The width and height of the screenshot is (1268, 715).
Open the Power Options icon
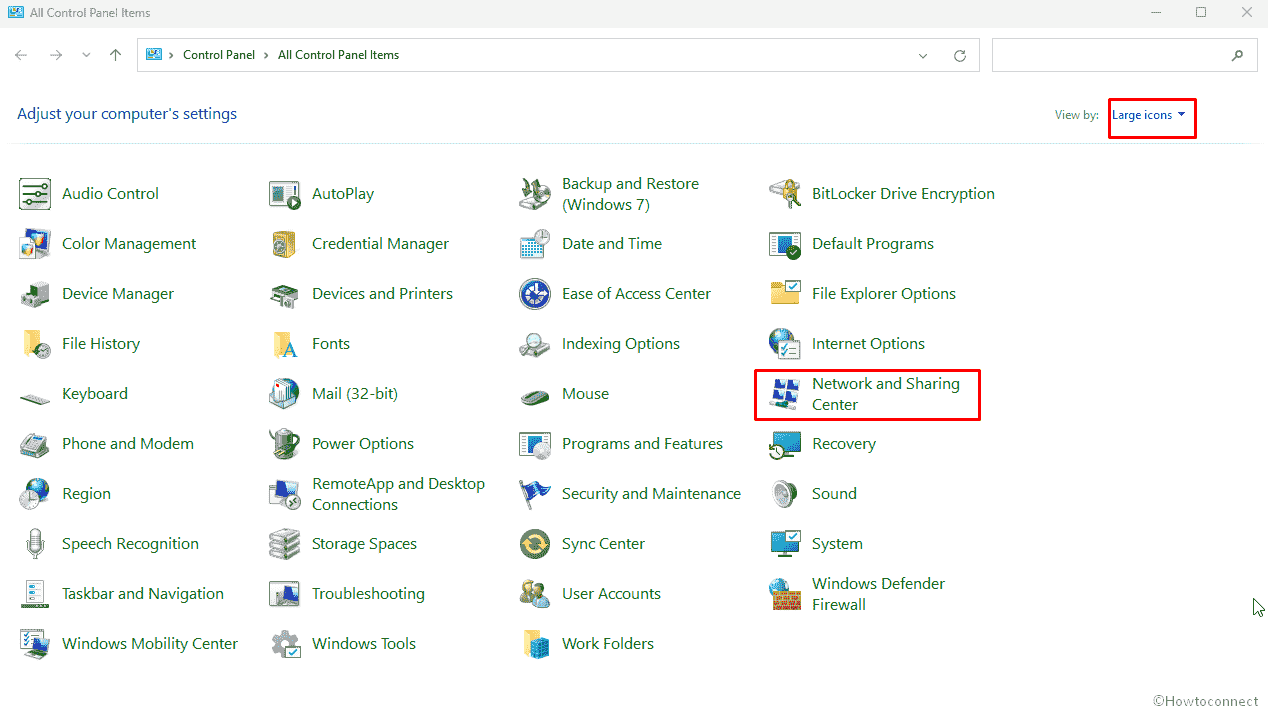pyautogui.click(x=285, y=444)
